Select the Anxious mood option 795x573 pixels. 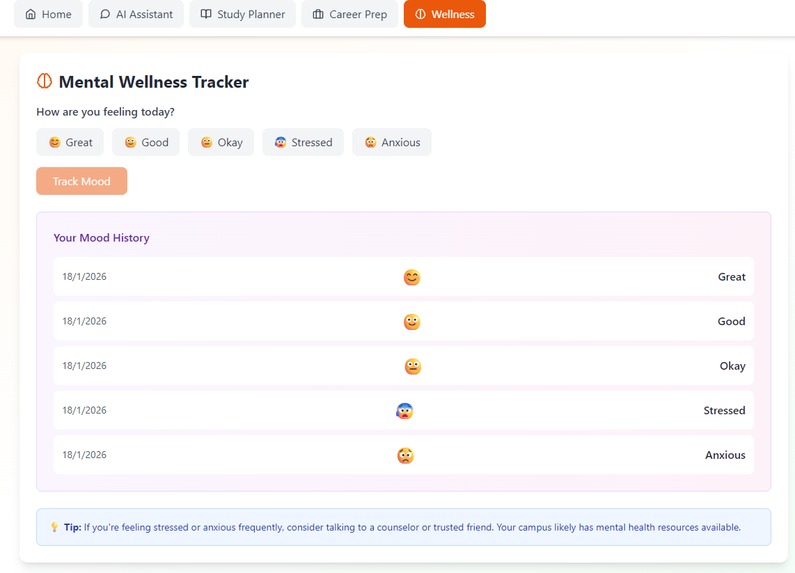point(392,142)
